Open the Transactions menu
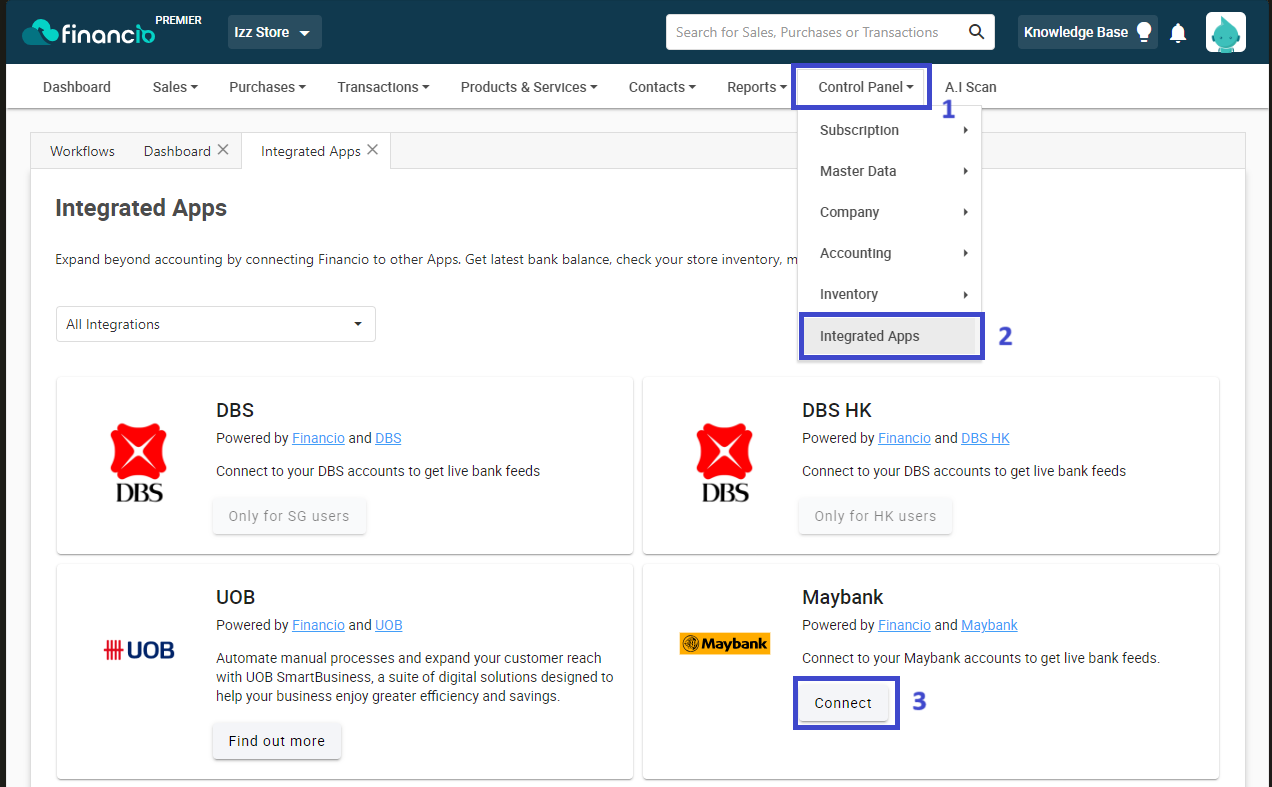 click(383, 87)
